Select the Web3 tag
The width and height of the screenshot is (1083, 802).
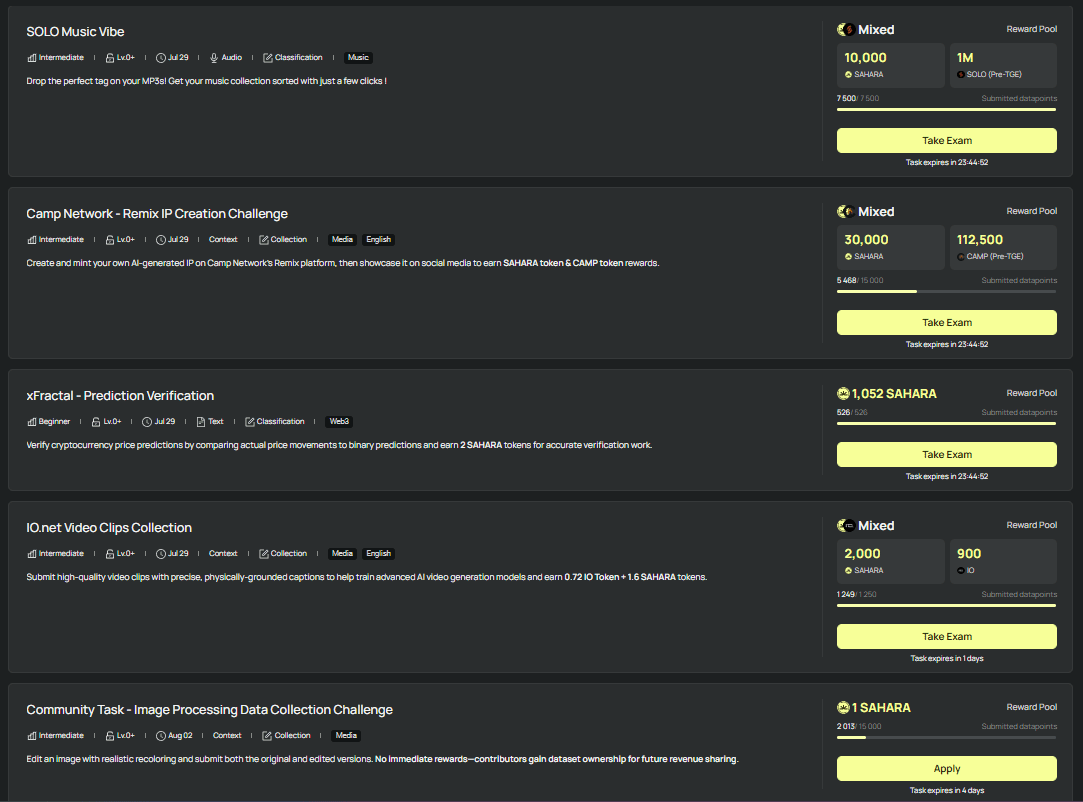click(339, 421)
